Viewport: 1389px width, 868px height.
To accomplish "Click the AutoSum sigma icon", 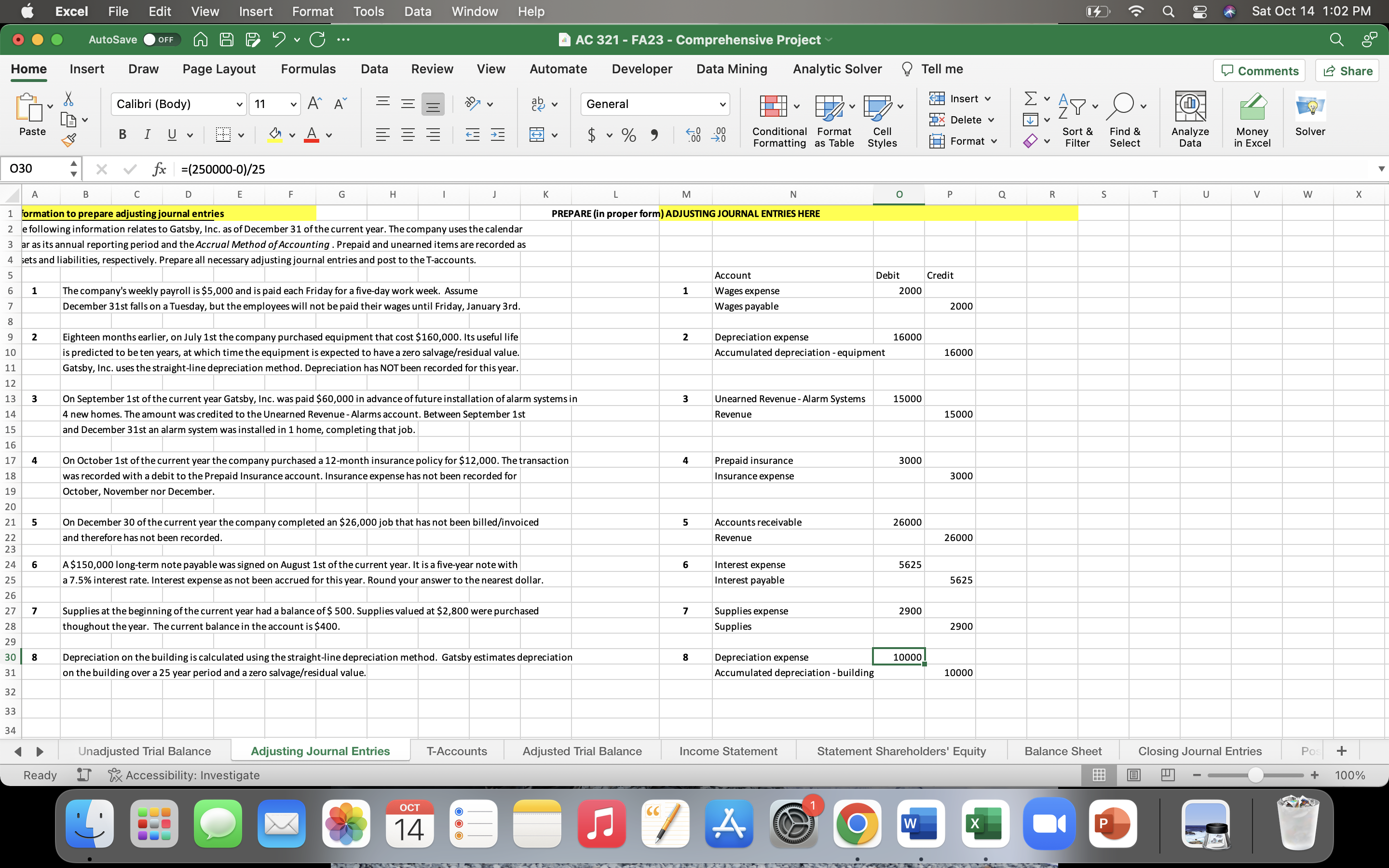I will point(1030,99).
